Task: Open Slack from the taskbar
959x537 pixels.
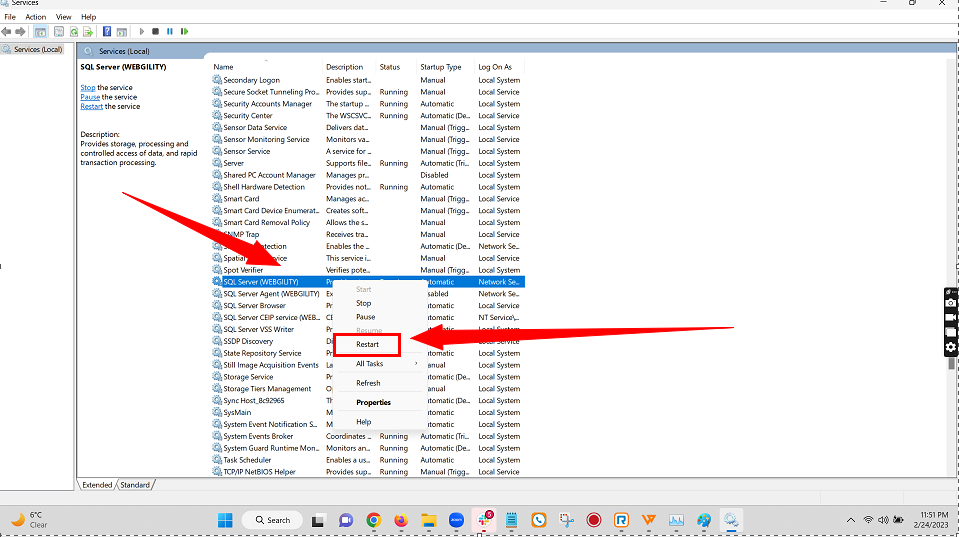Action: coord(484,520)
